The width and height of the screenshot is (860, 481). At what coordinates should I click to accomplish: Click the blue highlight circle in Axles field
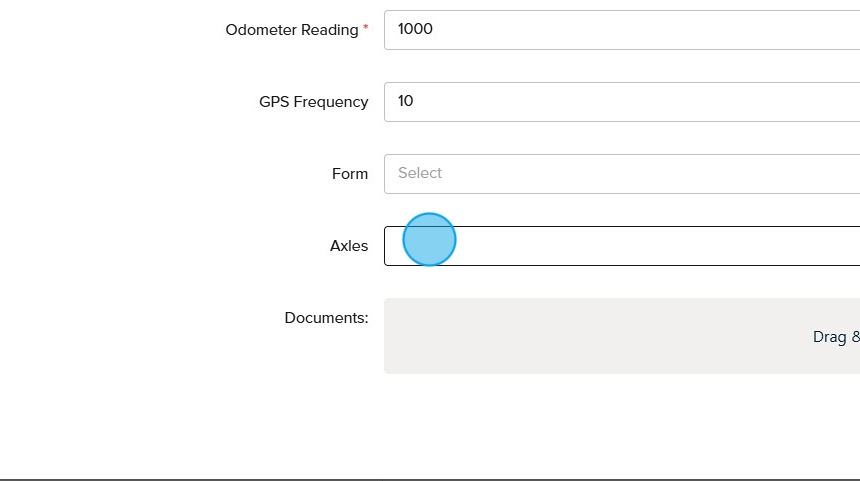[430, 240]
